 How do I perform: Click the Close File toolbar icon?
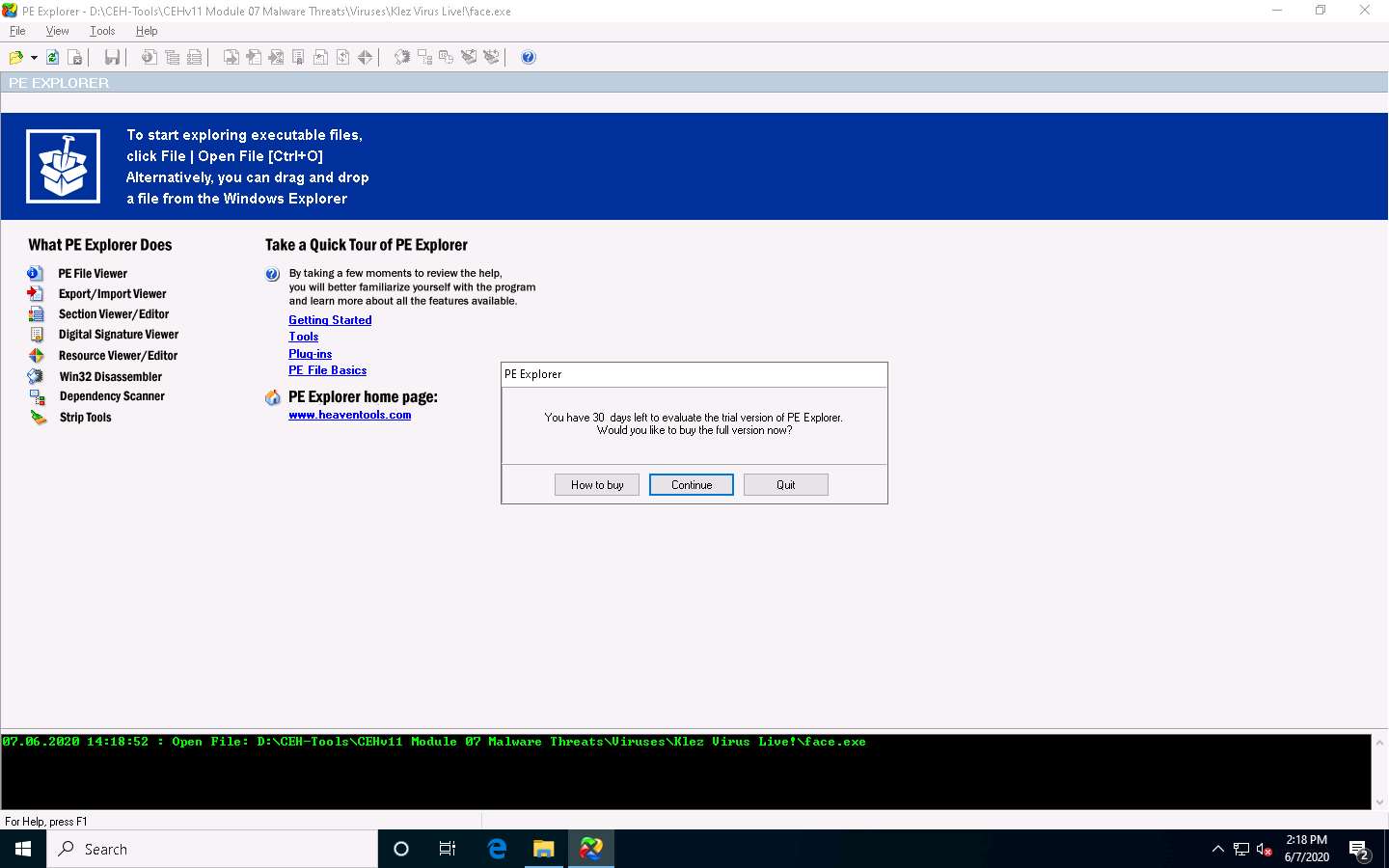click(x=75, y=57)
